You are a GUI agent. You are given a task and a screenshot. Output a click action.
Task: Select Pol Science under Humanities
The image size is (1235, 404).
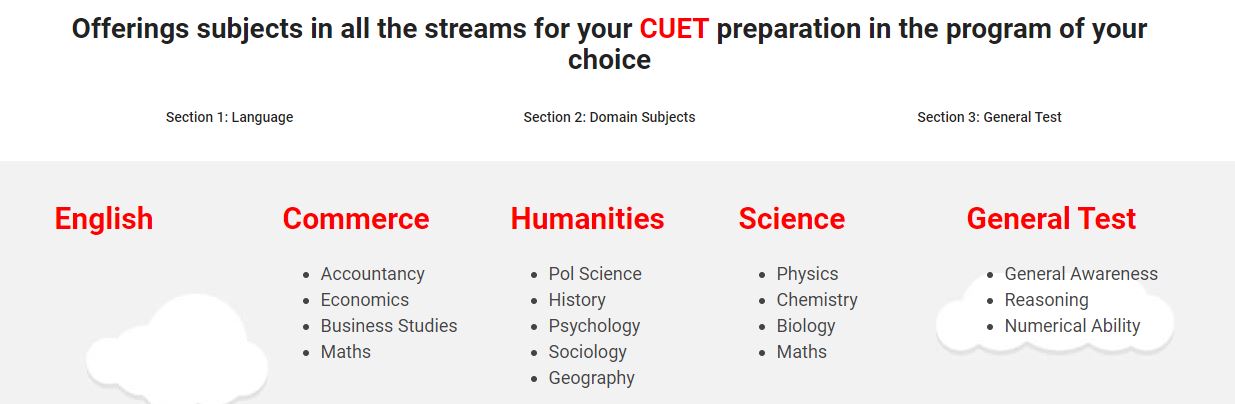595,274
